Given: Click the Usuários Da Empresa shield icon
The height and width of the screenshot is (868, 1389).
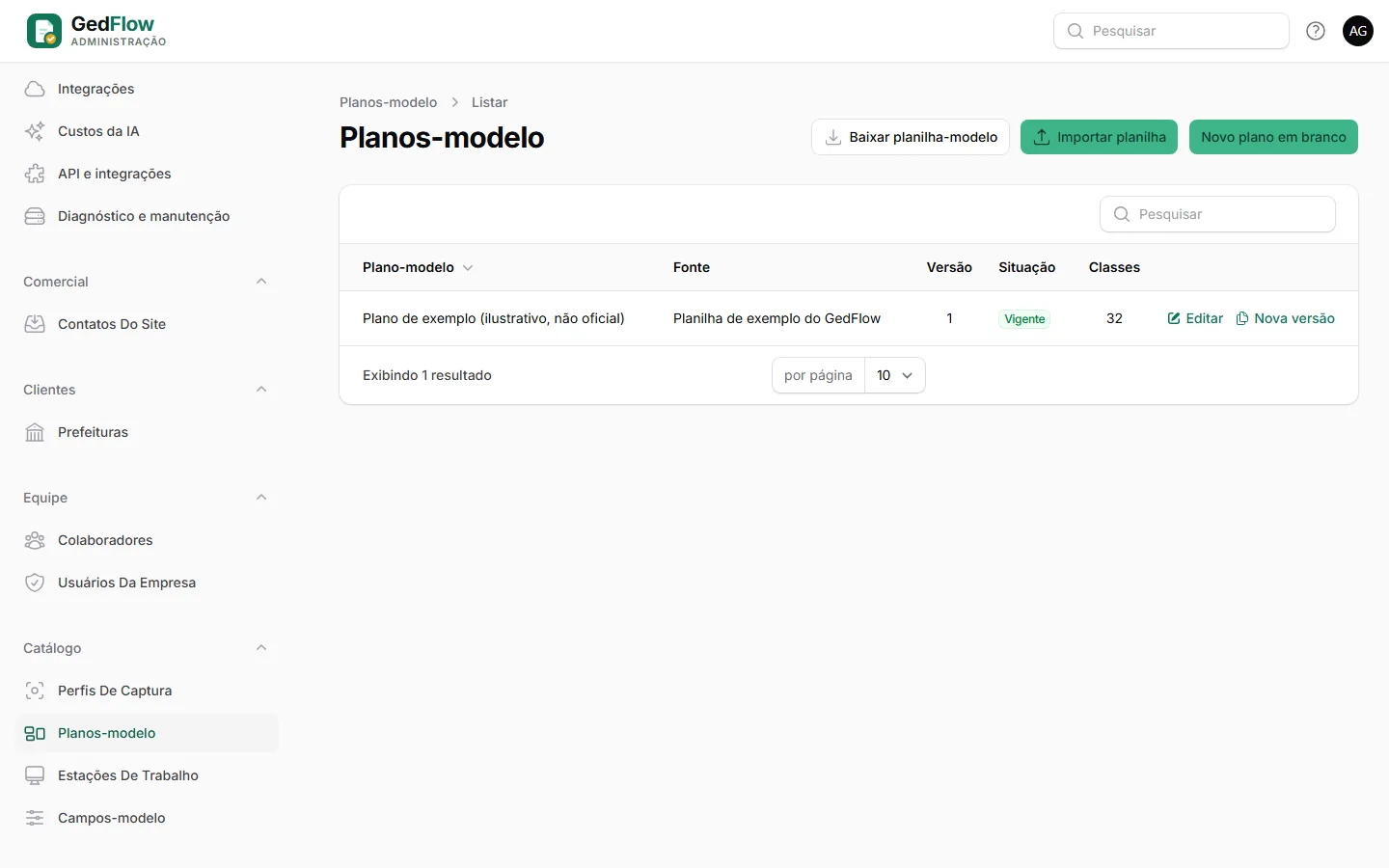Looking at the screenshot, I should pos(35,583).
